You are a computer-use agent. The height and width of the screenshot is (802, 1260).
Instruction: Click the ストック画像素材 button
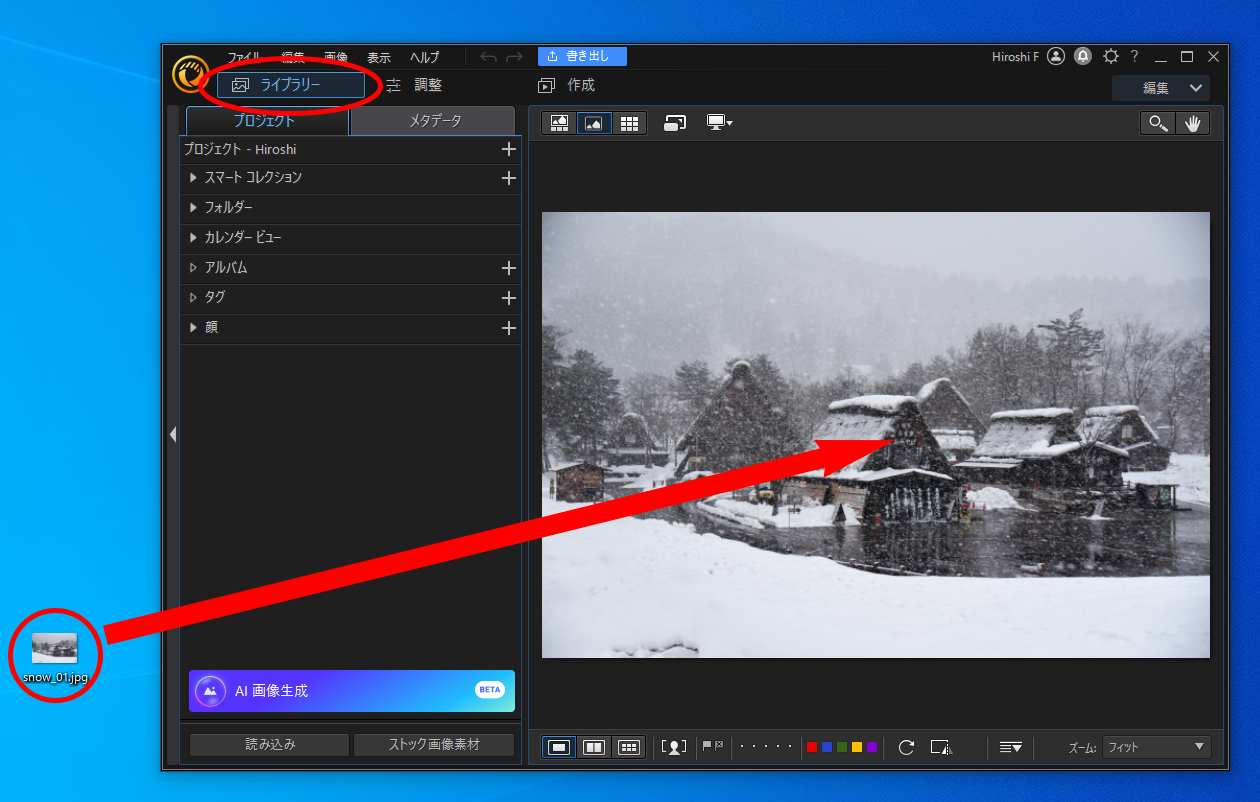click(433, 745)
